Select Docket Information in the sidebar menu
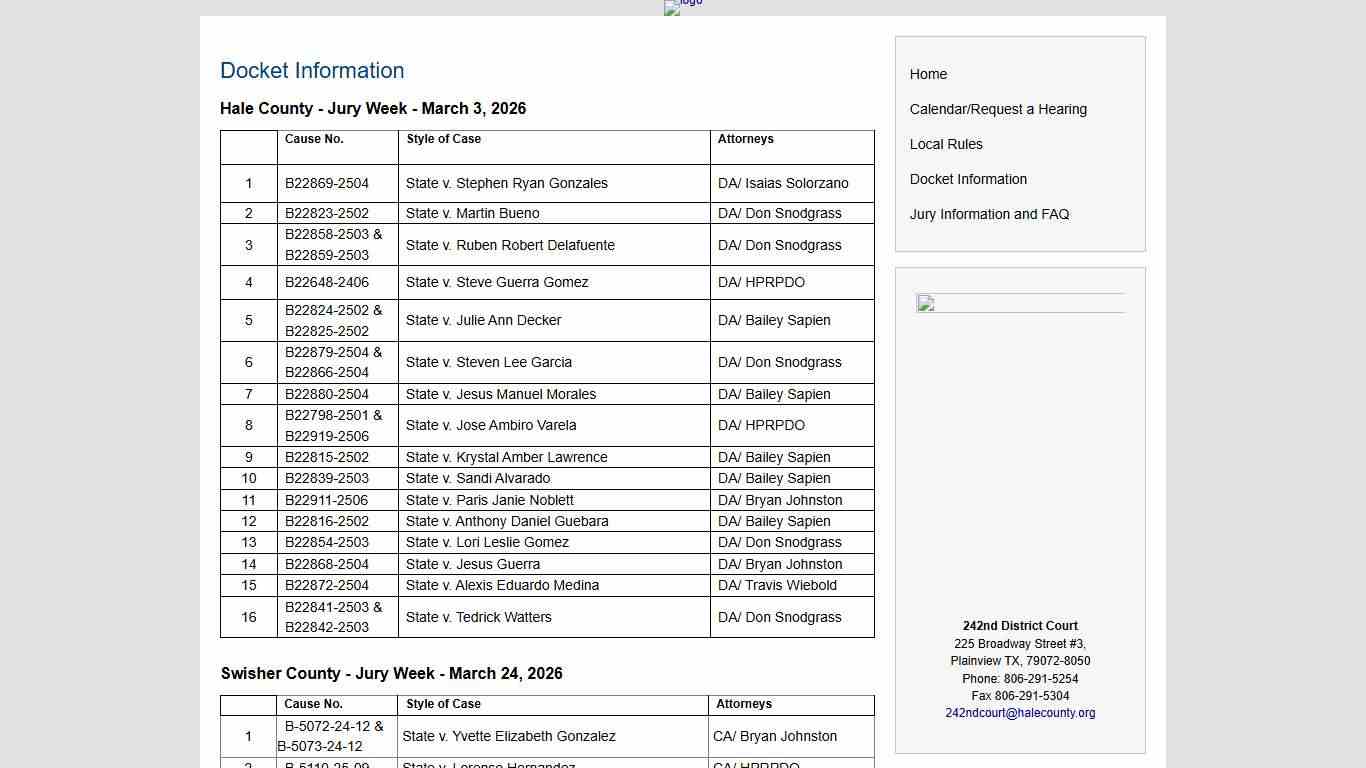1366x768 pixels. (968, 179)
